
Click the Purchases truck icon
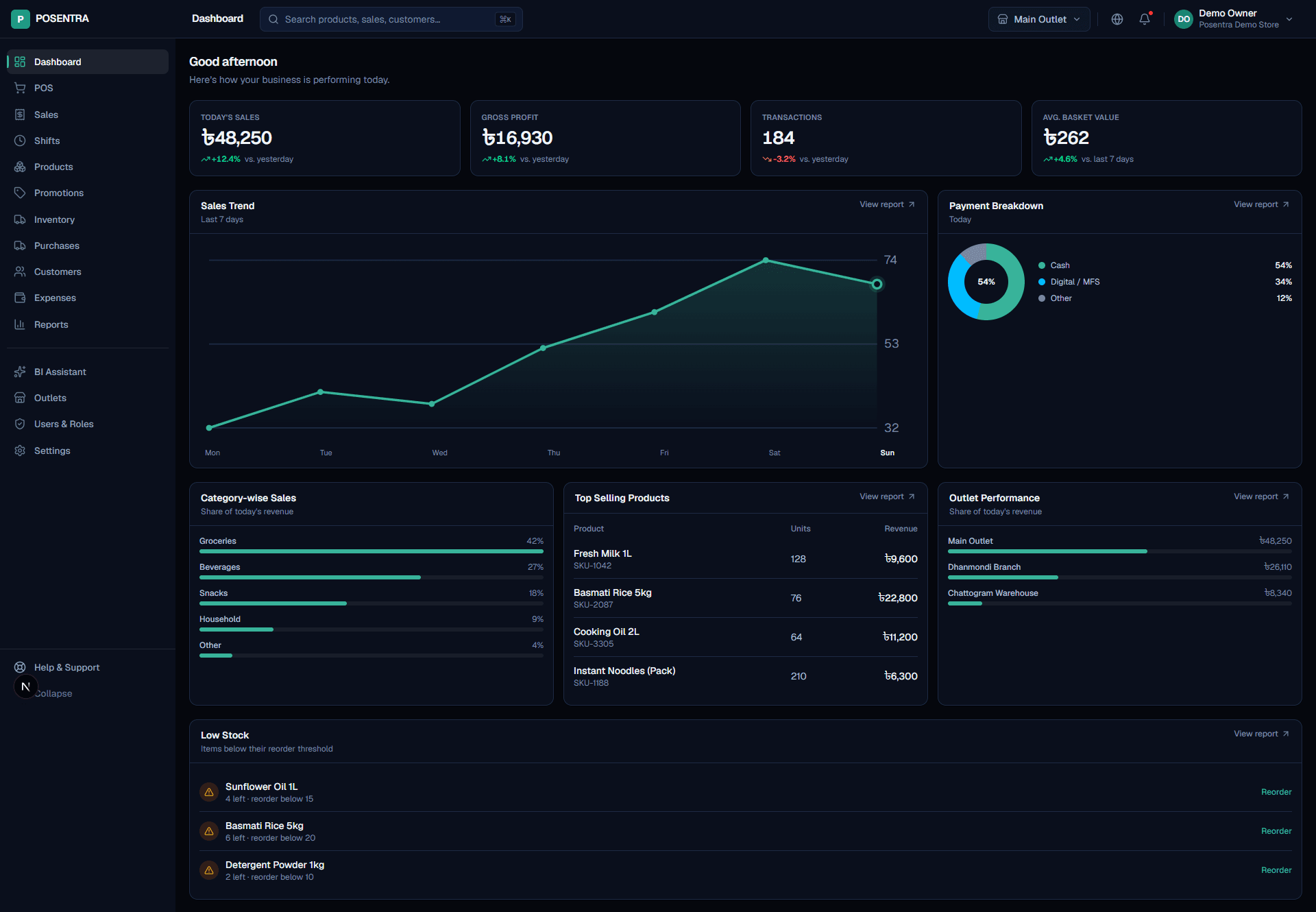(20, 245)
